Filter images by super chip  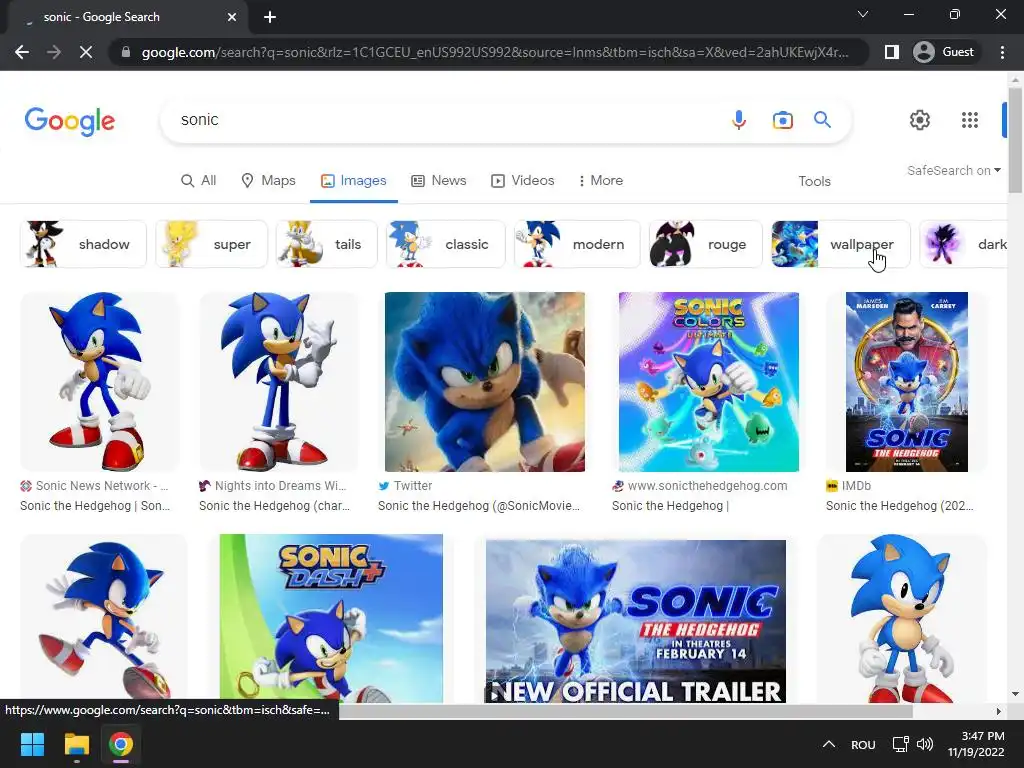[x=212, y=244]
